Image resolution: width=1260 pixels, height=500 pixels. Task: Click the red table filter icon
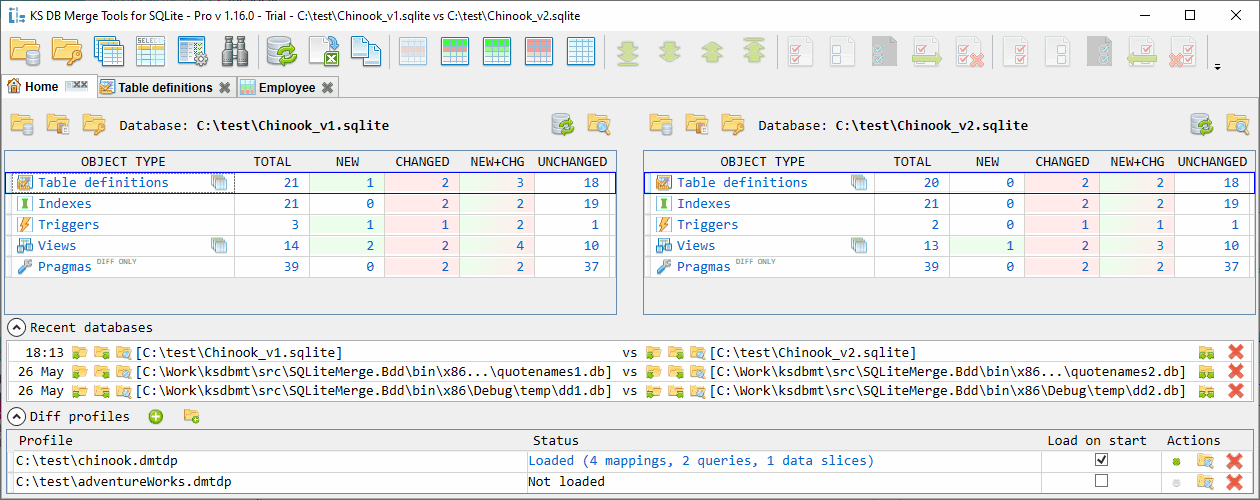click(540, 51)
